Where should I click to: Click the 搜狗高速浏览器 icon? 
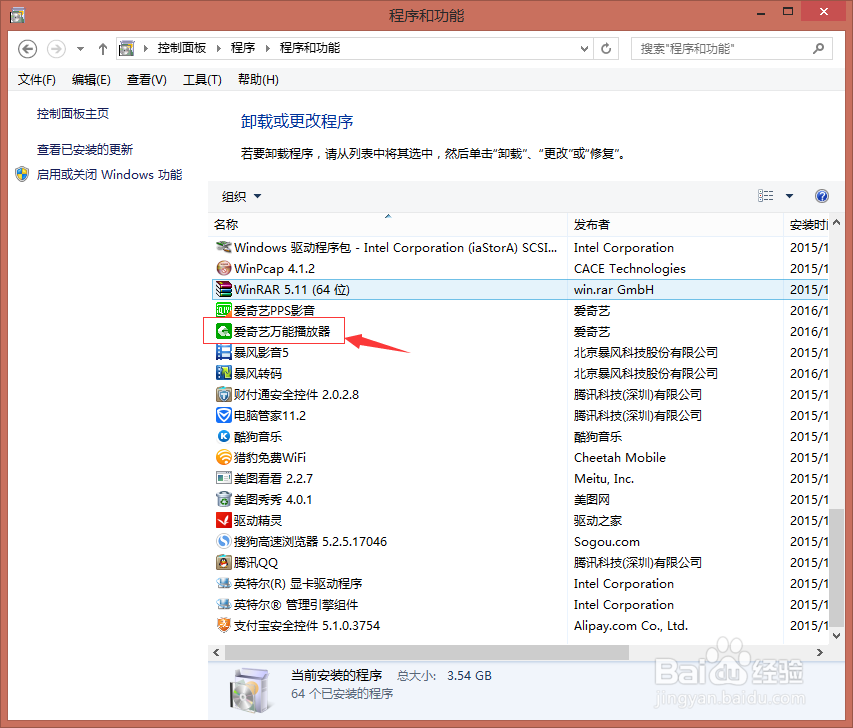click(224, 541)
